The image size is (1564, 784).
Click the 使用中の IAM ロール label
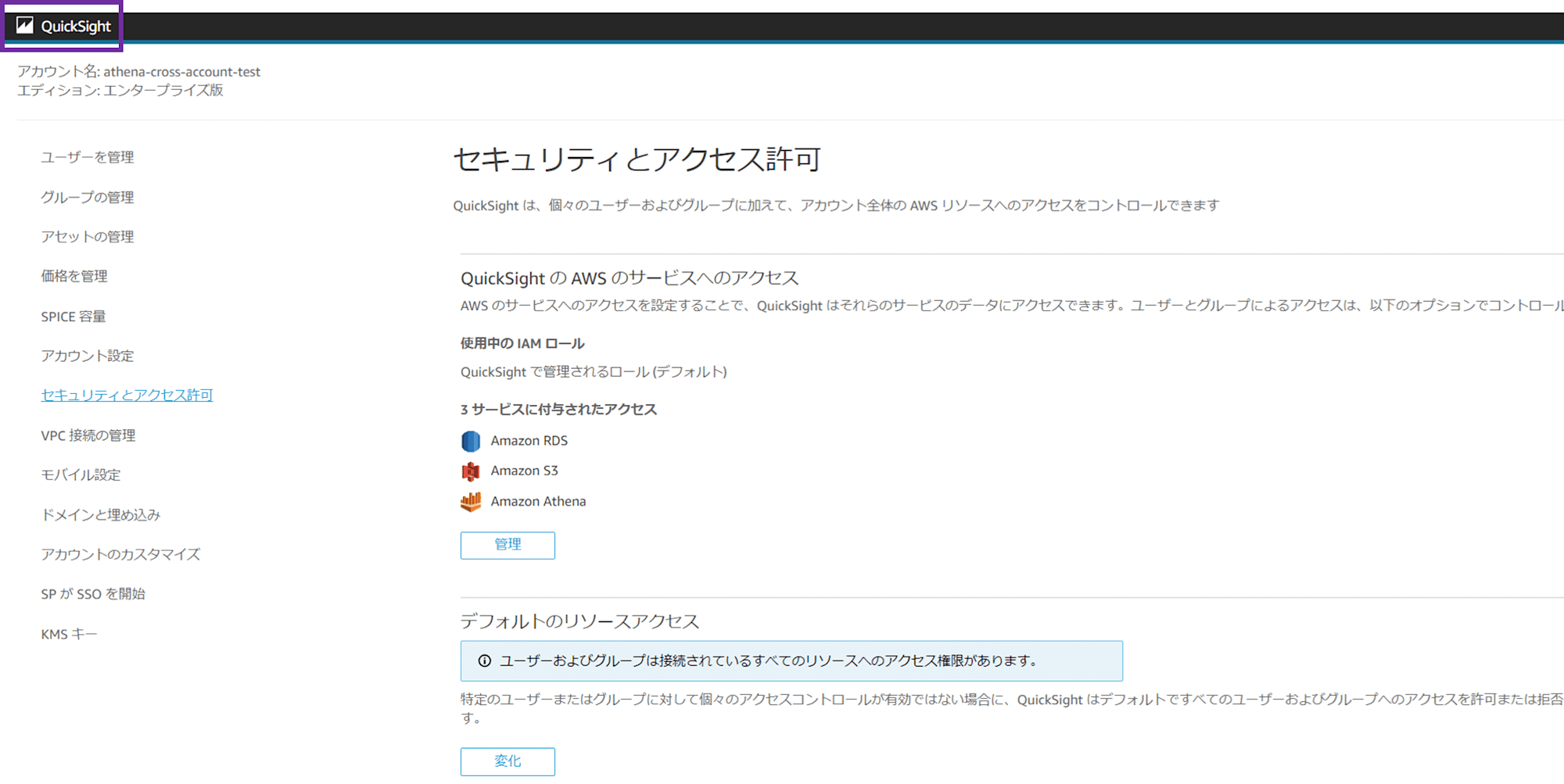522,343
